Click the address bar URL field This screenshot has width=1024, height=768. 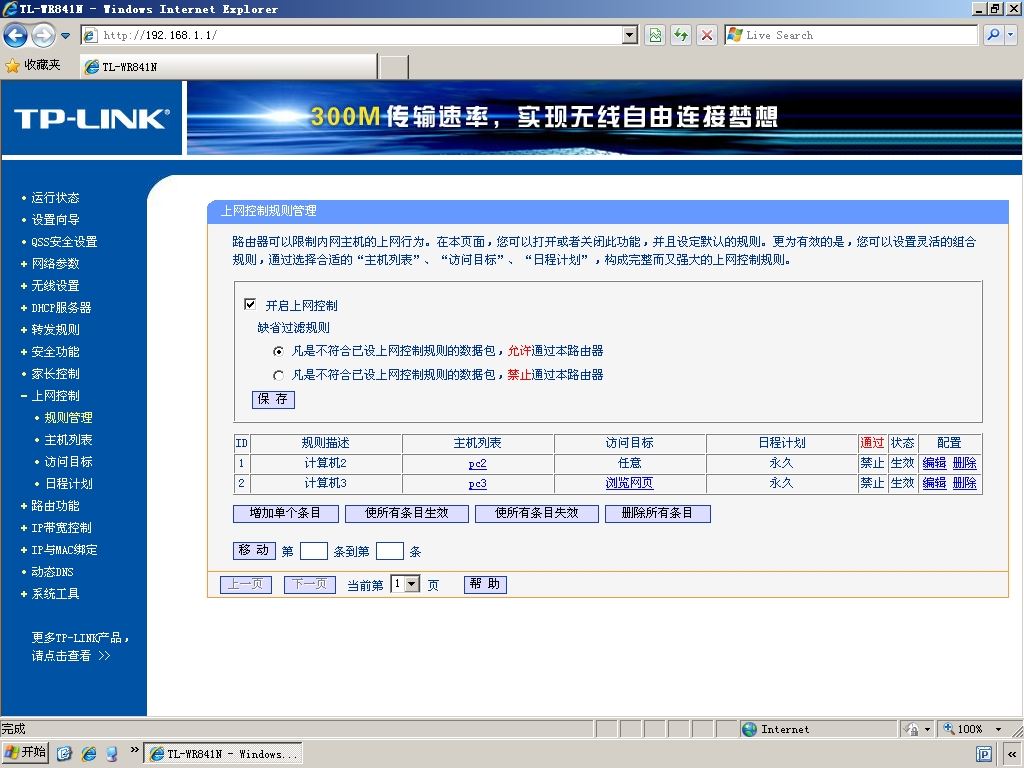click(x=353, y=35)
